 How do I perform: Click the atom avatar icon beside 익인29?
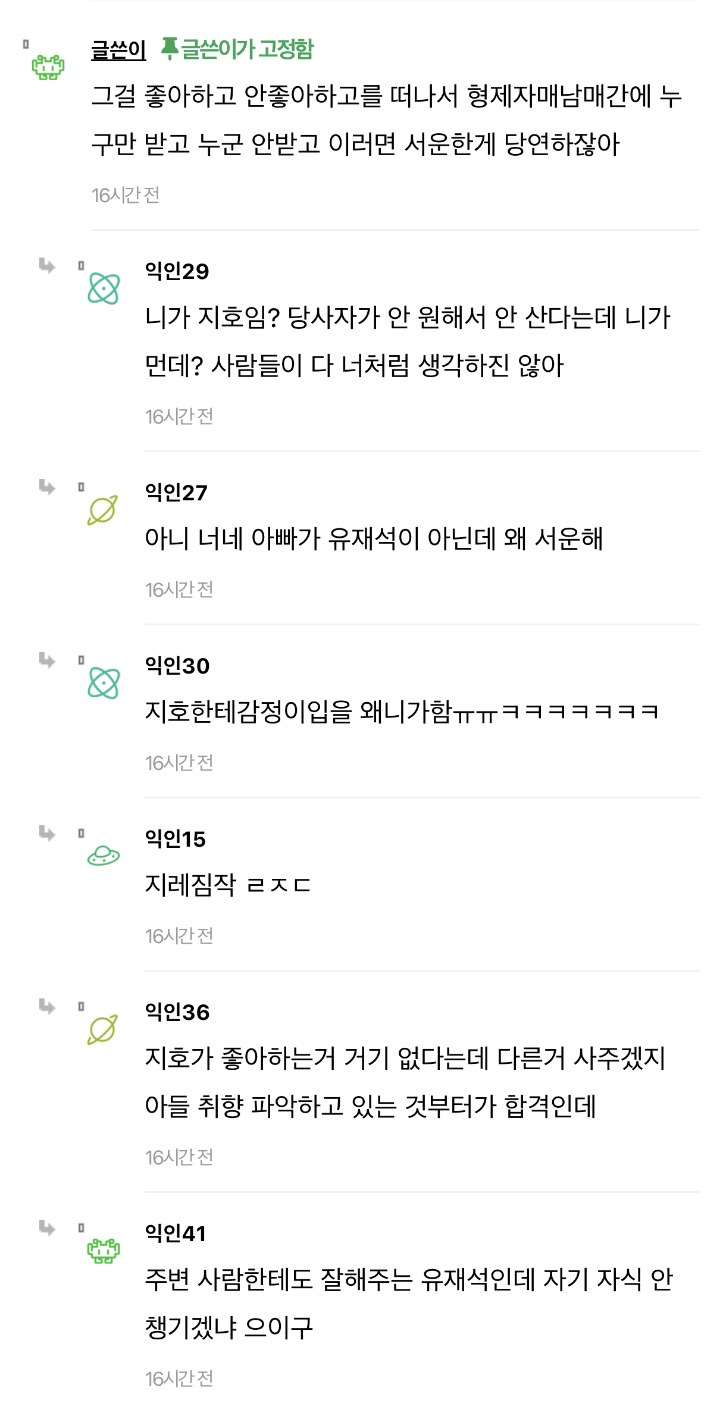pyautogui.click(x=103, y=289)
